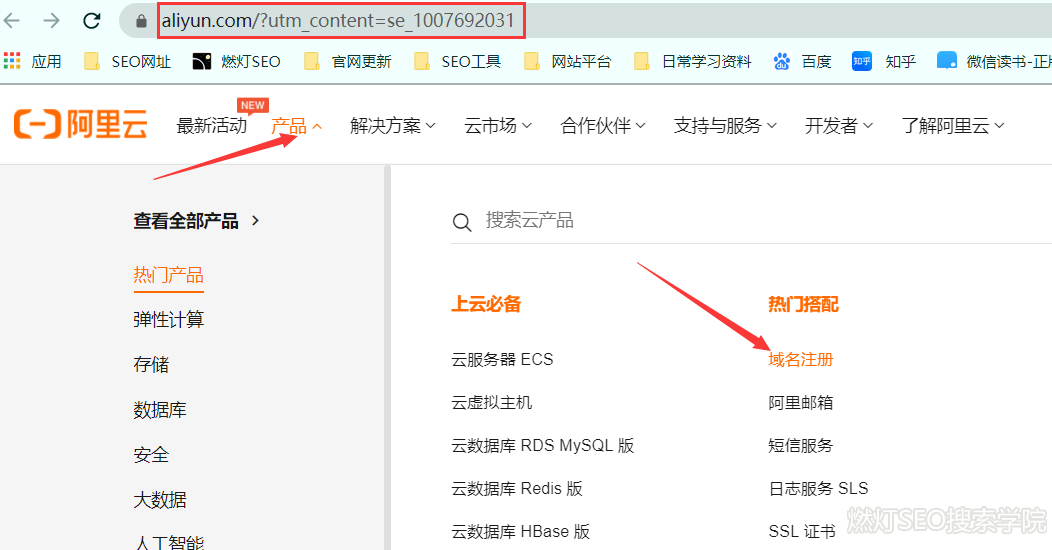Open SSL 证书 link
The image size is (1052, 550).
(x=802, y=531)
